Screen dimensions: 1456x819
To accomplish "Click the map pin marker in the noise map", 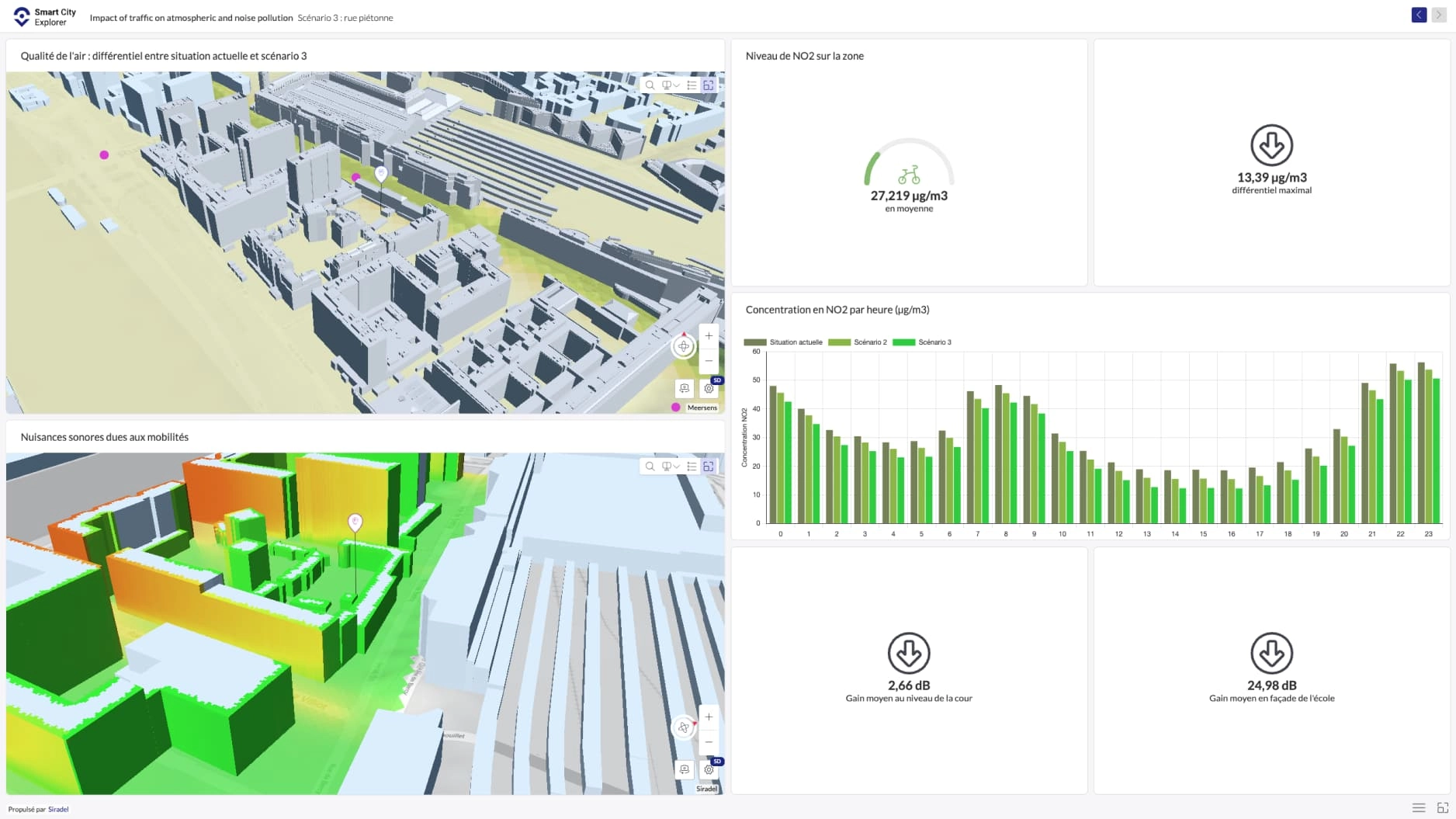I will tap(355, 522).
